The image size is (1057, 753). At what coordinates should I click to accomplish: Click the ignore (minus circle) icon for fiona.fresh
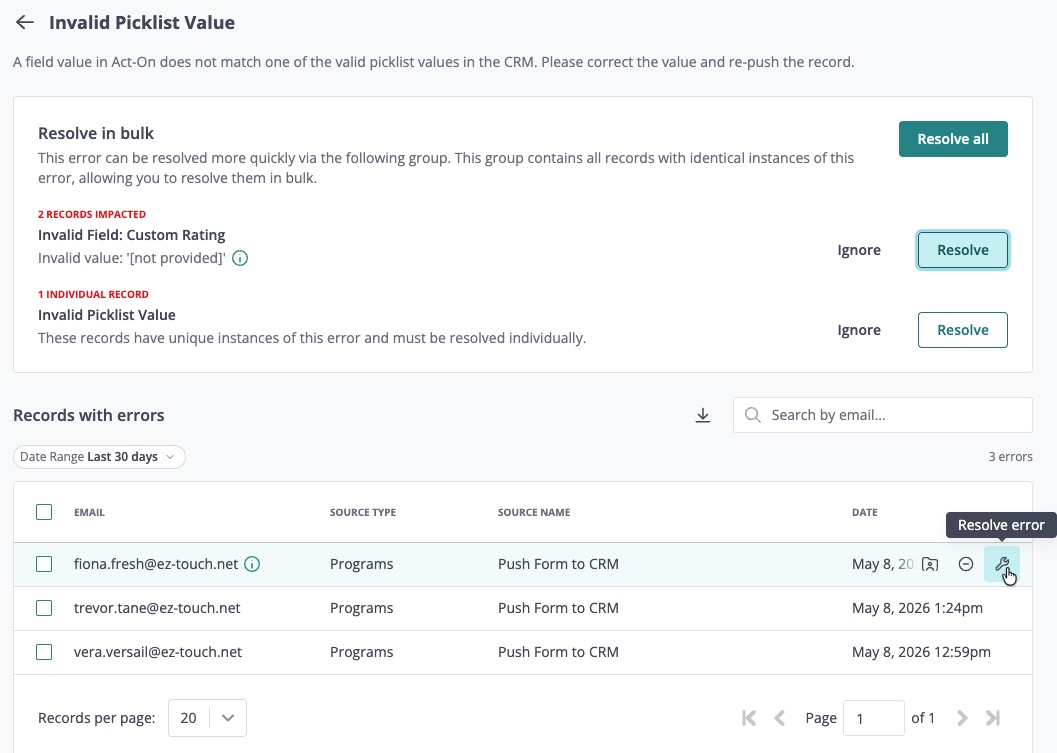(966, 564)
